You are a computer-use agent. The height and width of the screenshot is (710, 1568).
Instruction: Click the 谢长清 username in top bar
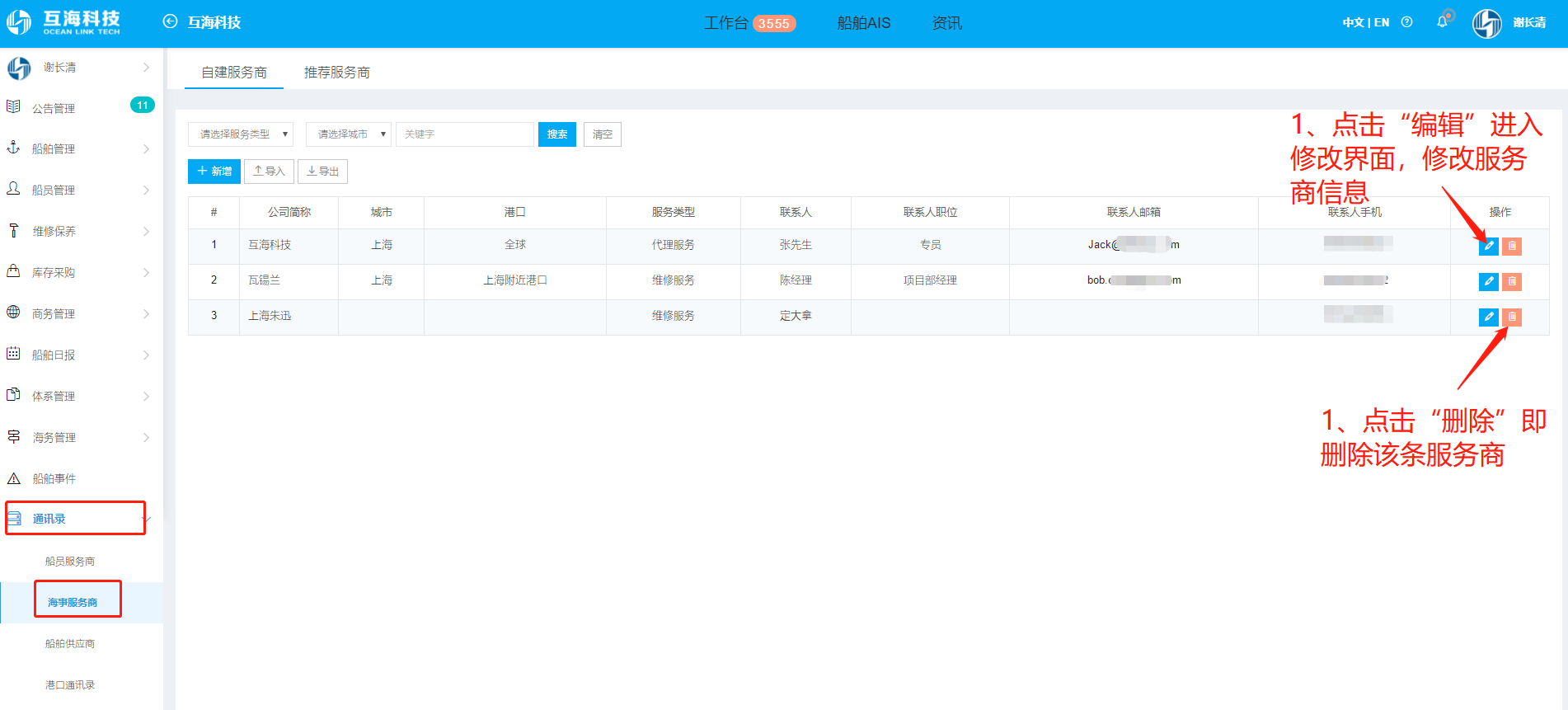[1529, 23]
